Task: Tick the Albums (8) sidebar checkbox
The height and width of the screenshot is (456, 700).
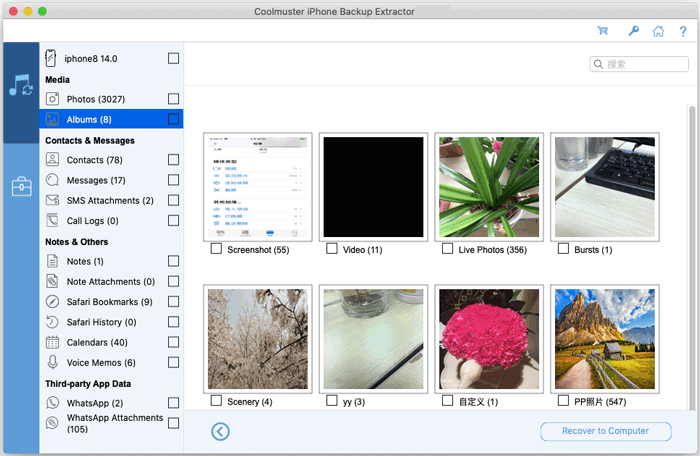Action: [173, 119]
